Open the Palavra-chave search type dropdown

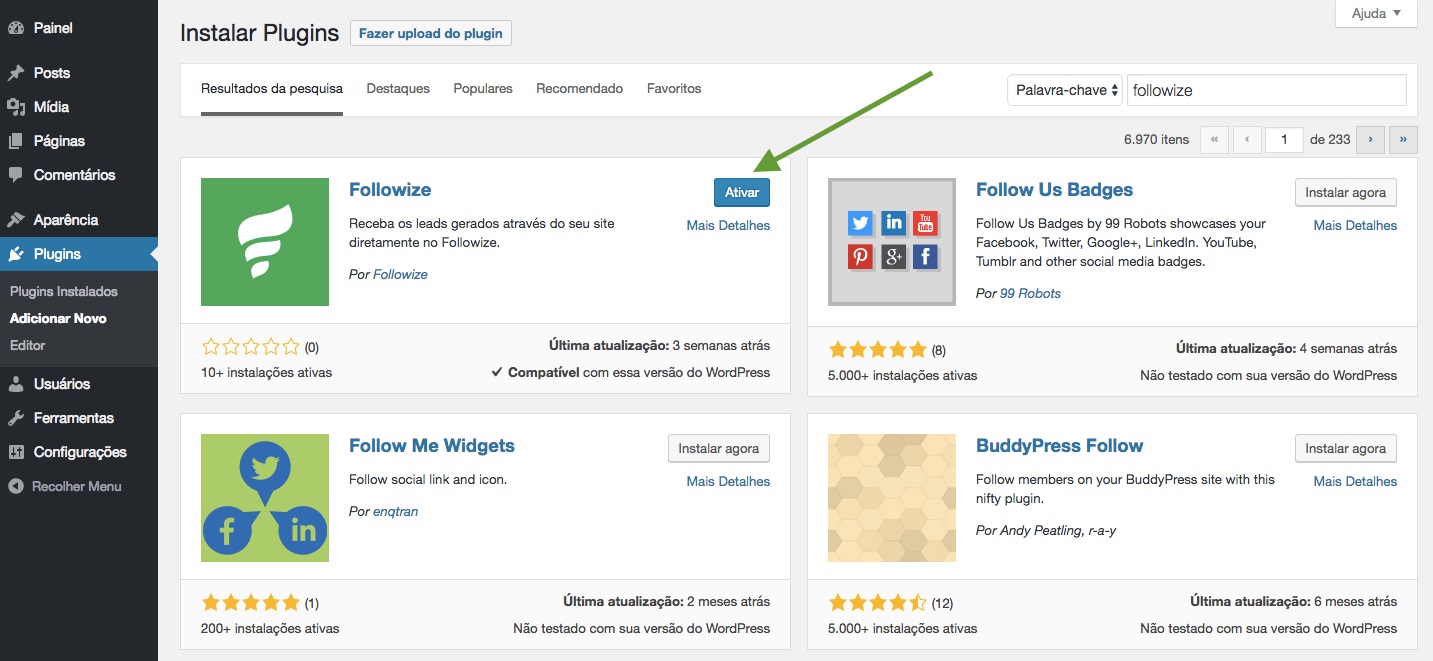1065,90
